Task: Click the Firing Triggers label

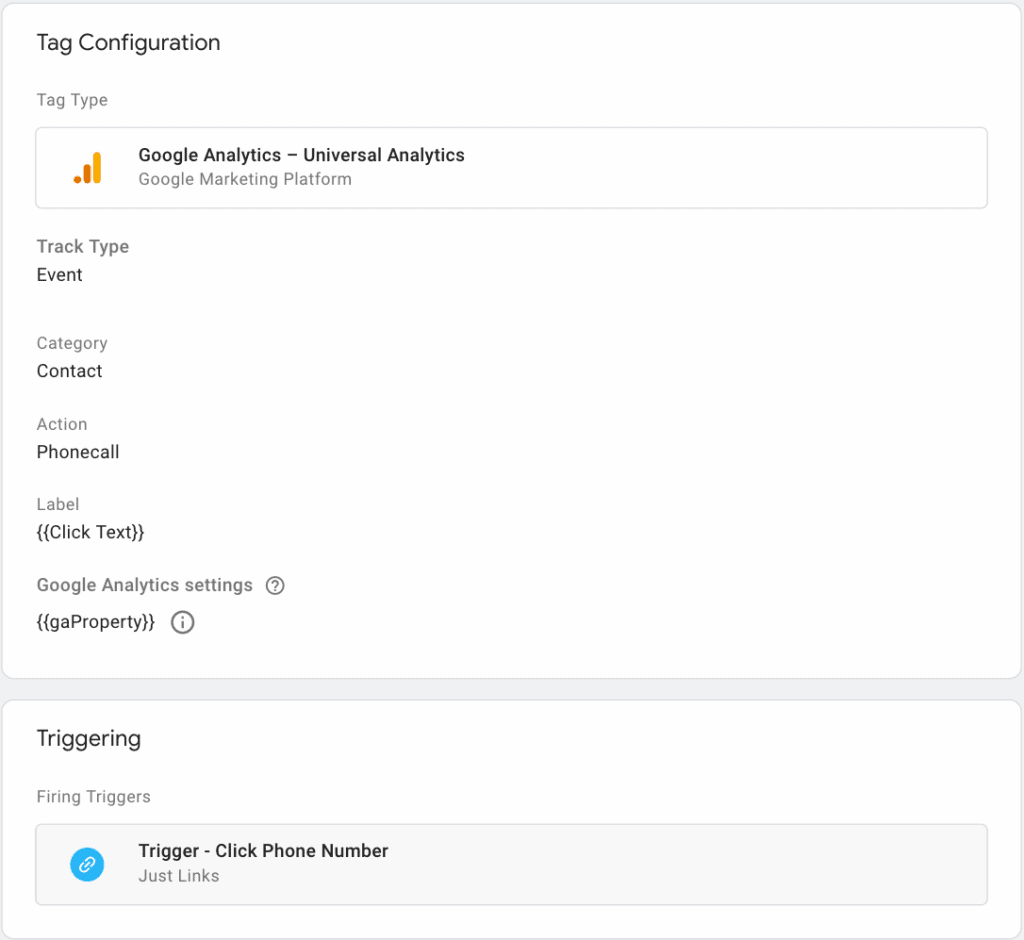Action: coord(93,797)
